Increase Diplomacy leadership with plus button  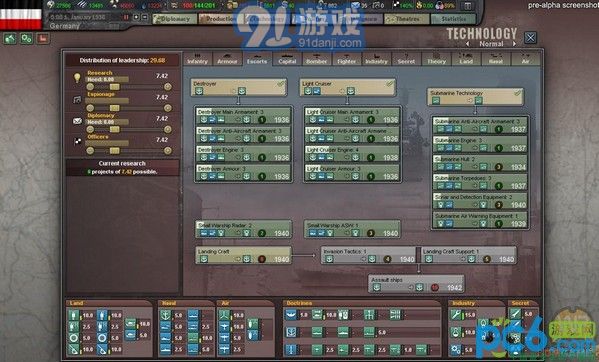(x=168, y=129)
